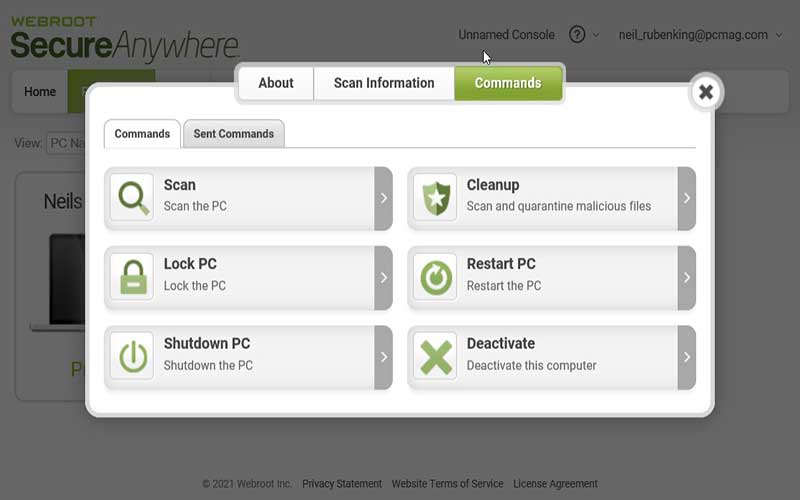Click the padlock Lock PC icon
The width and height of the screenshot is (800, 500).
click(131, 277)
